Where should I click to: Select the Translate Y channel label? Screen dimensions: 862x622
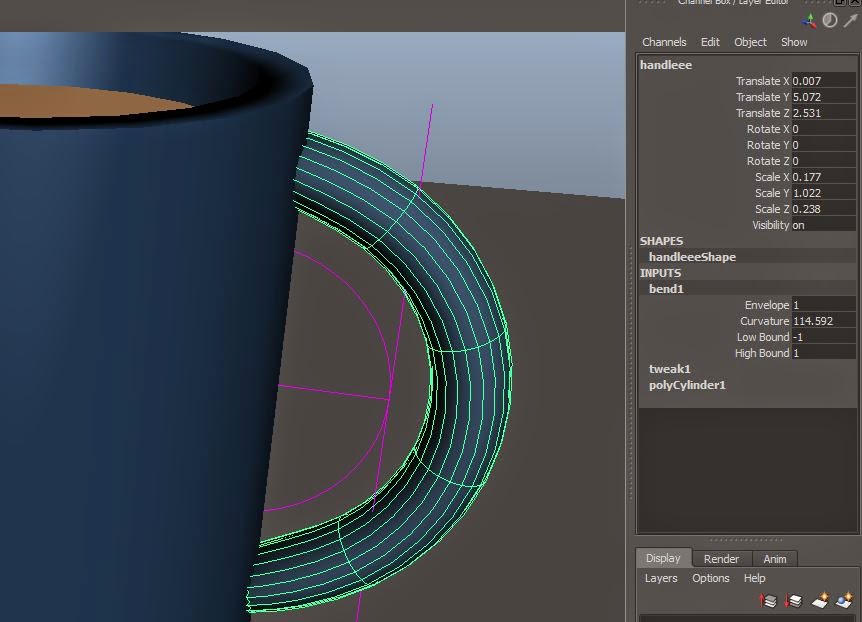coord(762,97)
